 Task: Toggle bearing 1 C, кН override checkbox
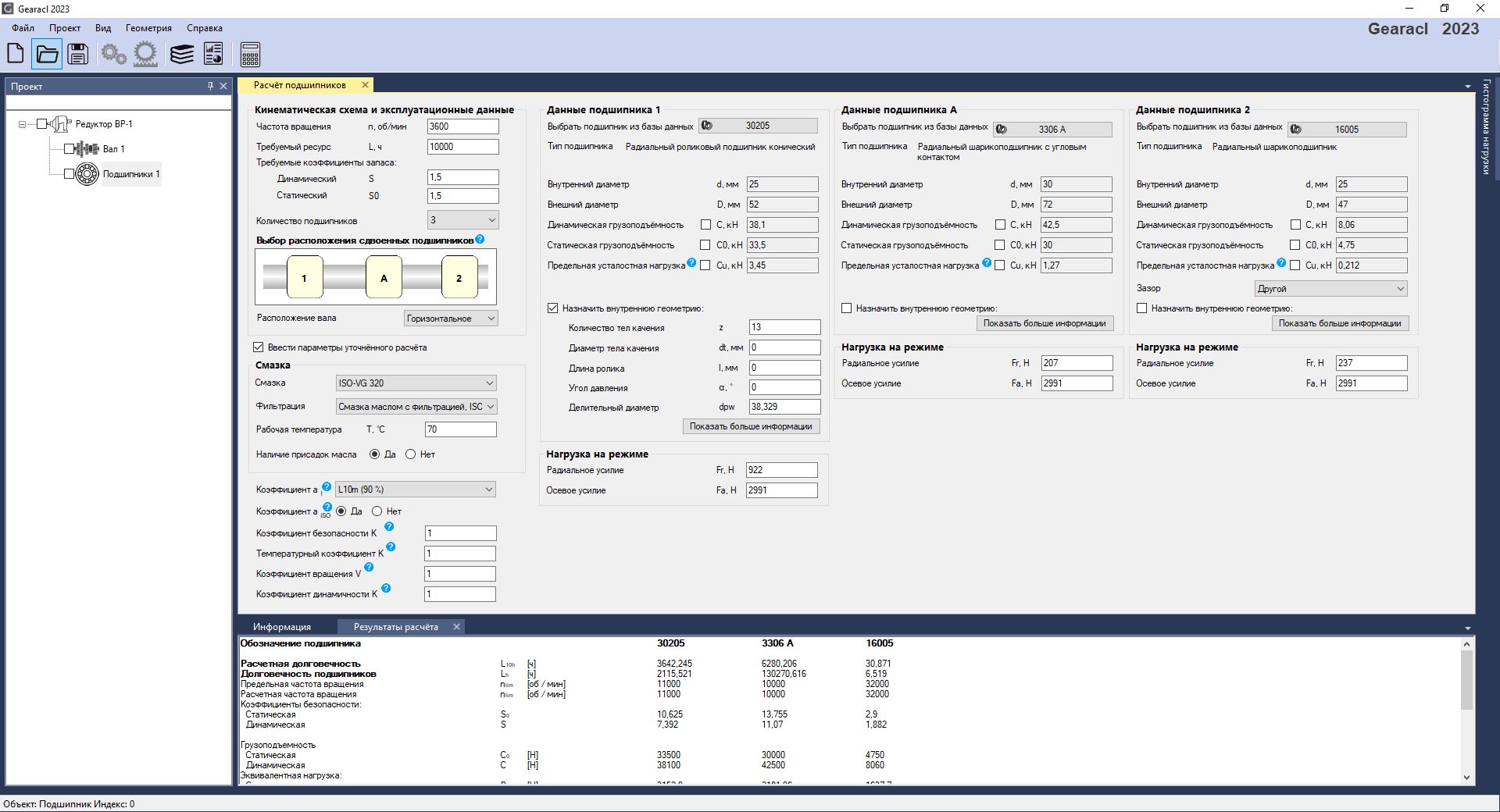tap(705, 225)
